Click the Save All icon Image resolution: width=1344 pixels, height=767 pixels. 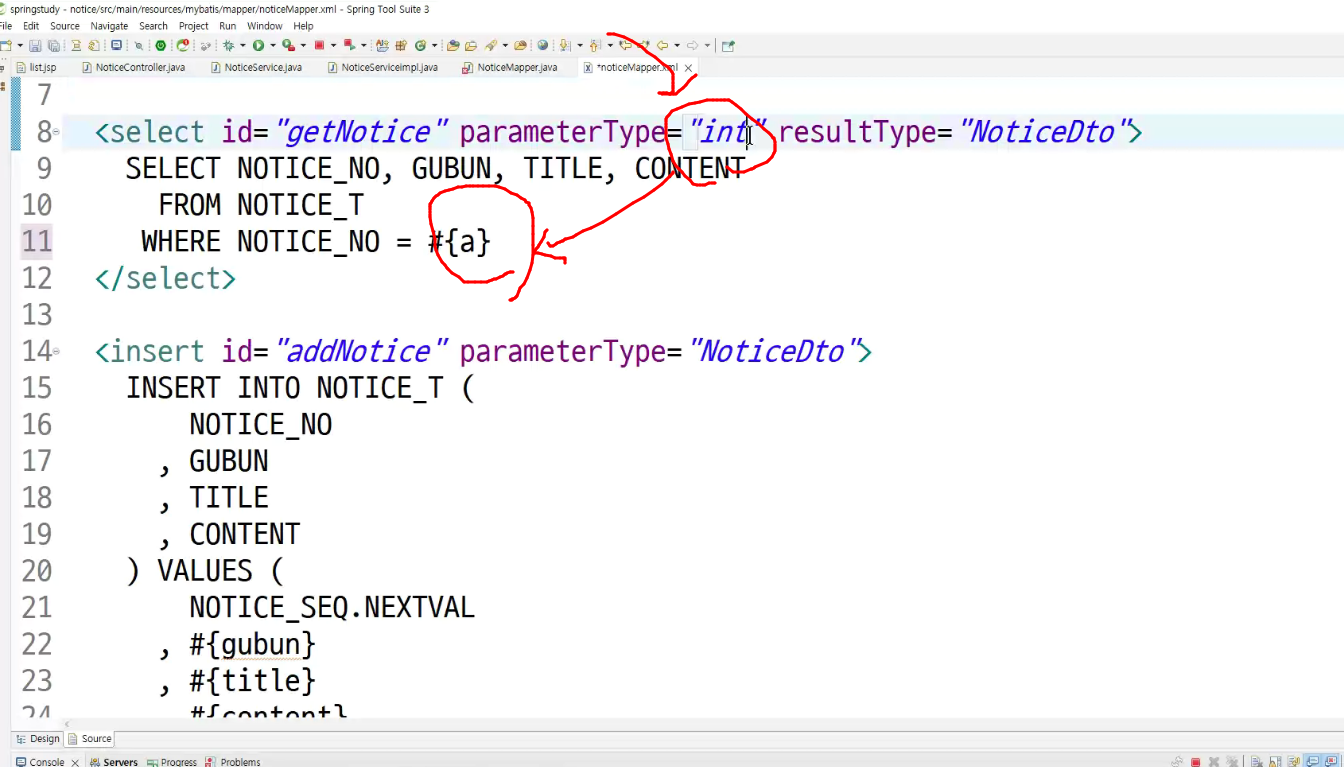(54, 45)
